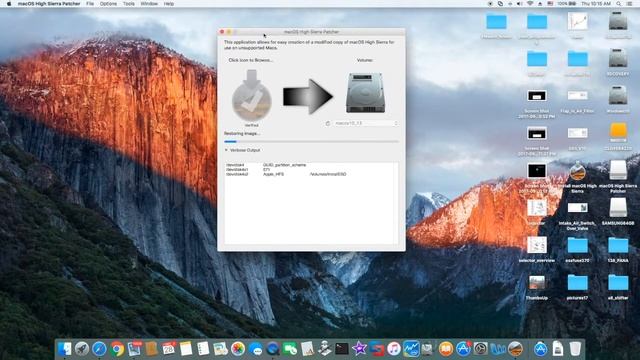Click the 'Click Icon to Browse...' label
This screenshot has height=360, width=640.
click(x=251, y=60)
